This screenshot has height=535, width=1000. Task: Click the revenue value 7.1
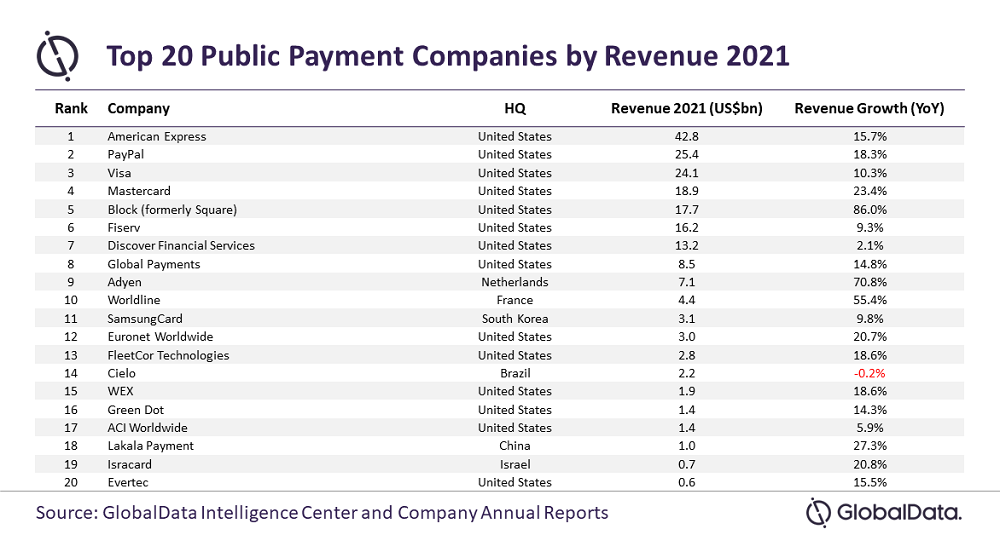(687, 282)
